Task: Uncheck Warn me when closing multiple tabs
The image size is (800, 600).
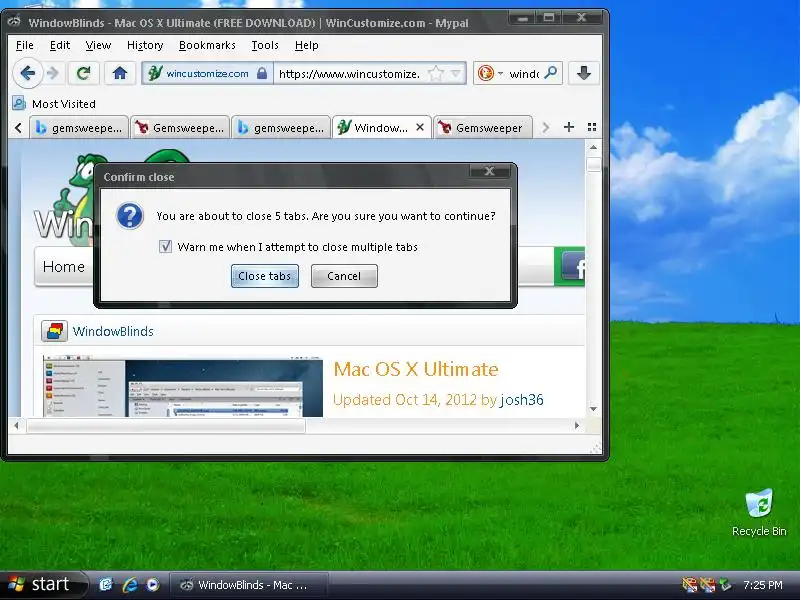Action: point(165,247)
